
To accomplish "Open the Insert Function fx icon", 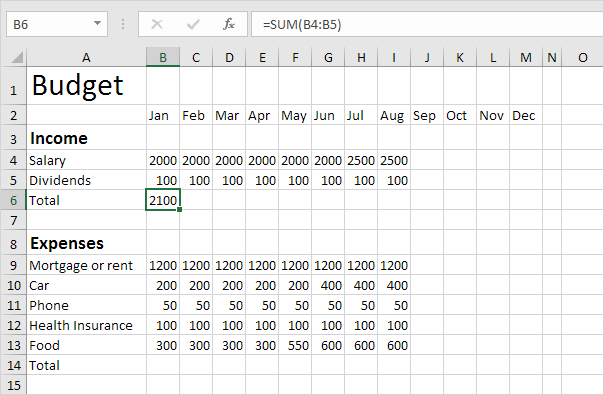I will tap(229, 24).
